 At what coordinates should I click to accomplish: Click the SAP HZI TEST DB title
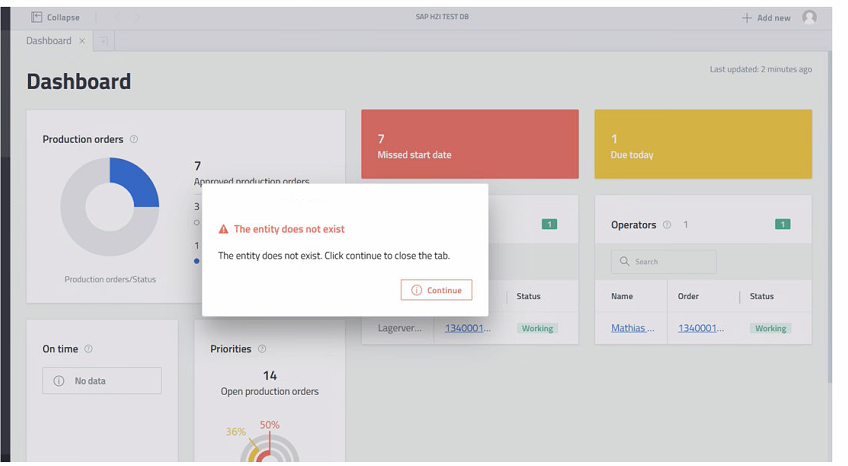point(442,17)
